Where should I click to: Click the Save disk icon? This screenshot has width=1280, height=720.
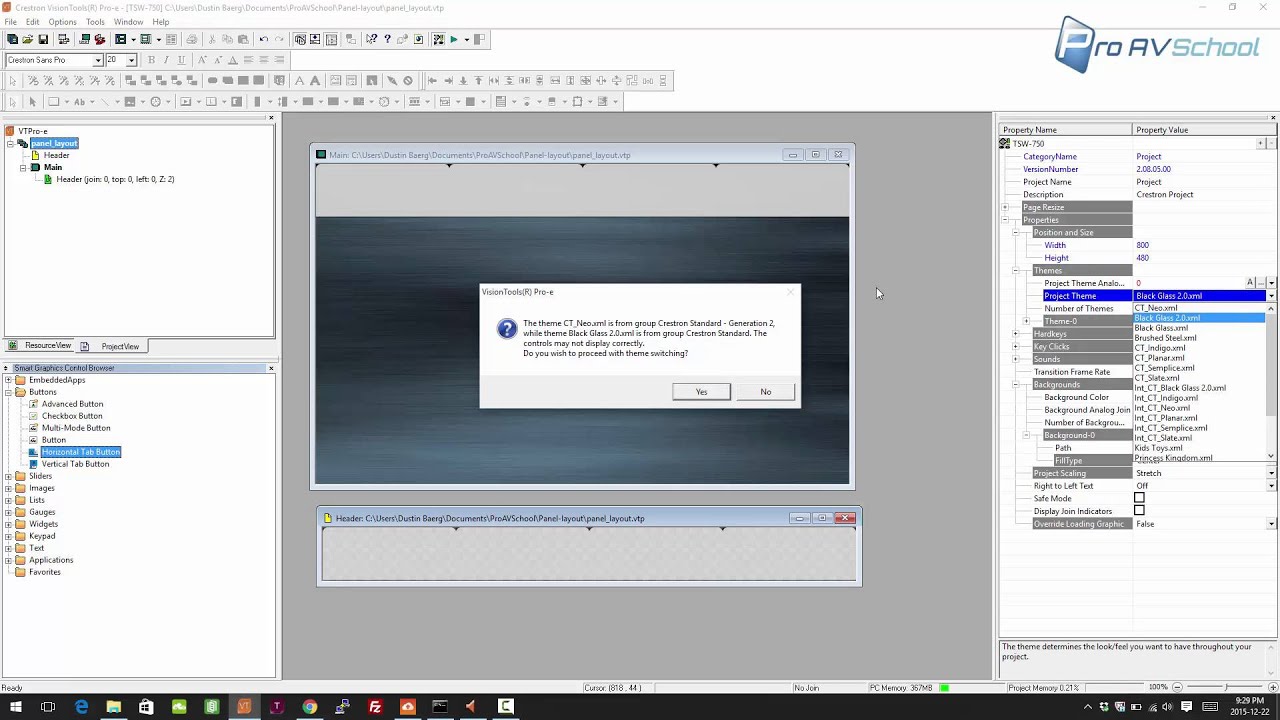pos(43,39)
